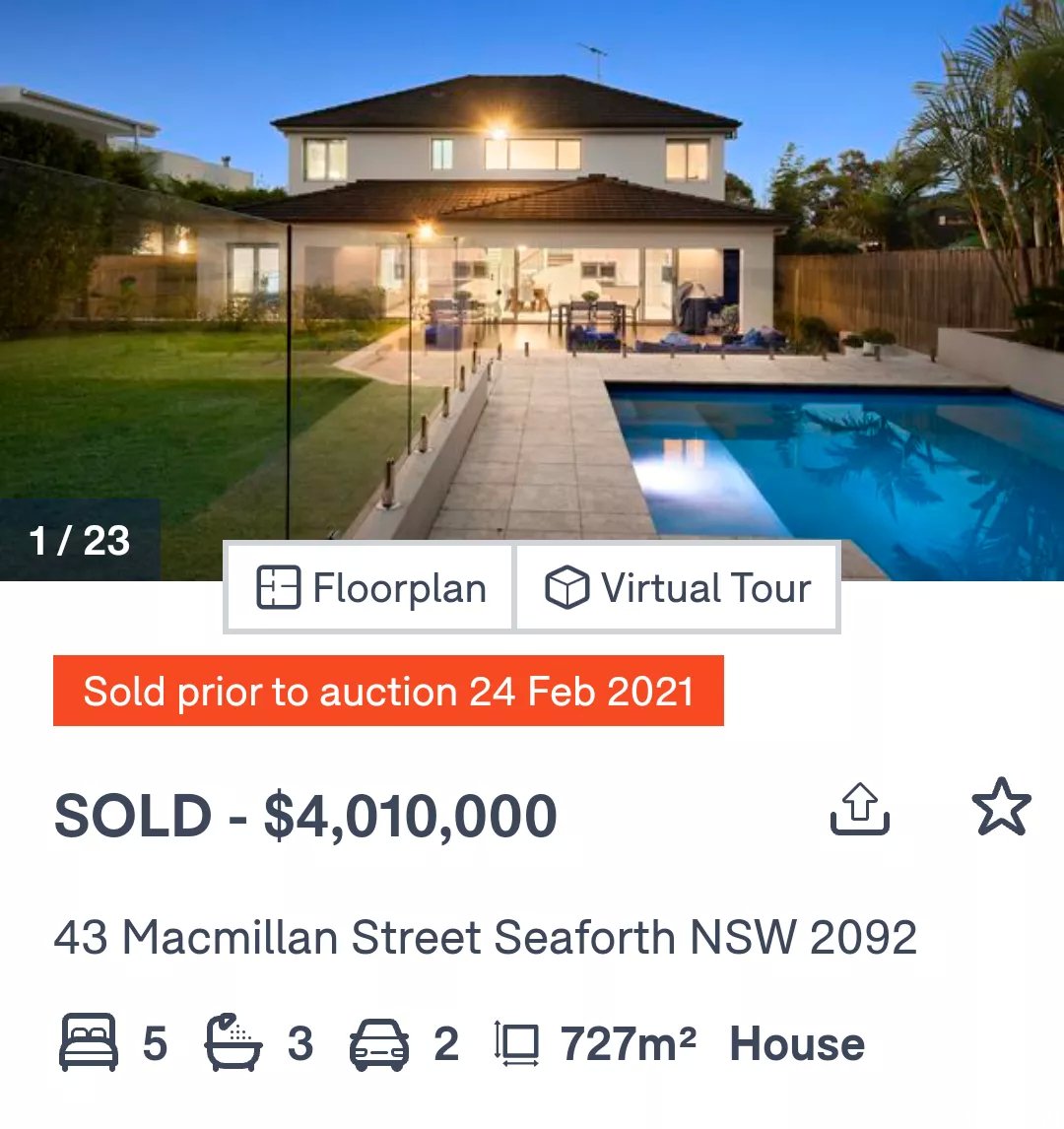Click the land size area icon
1064x1129 pixels.
coord(517,1043)
